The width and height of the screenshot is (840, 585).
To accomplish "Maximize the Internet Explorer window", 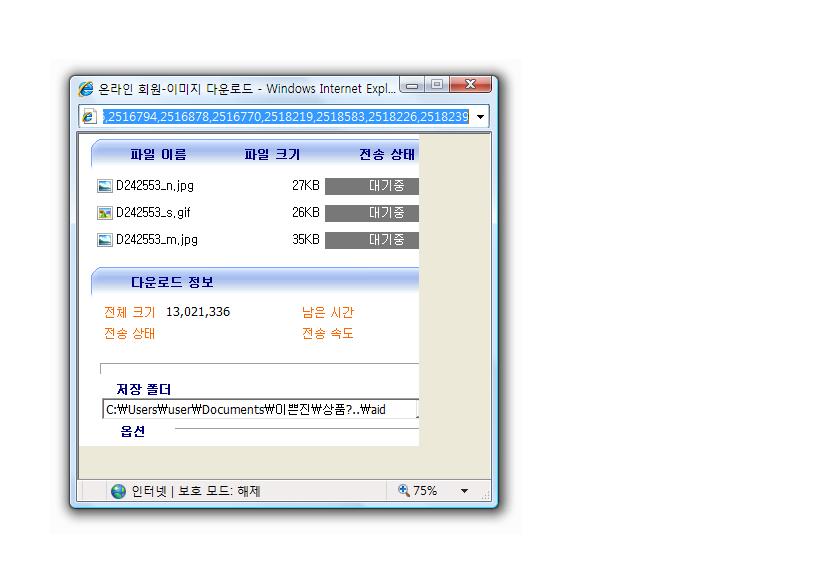I will [x=437, y=85].
